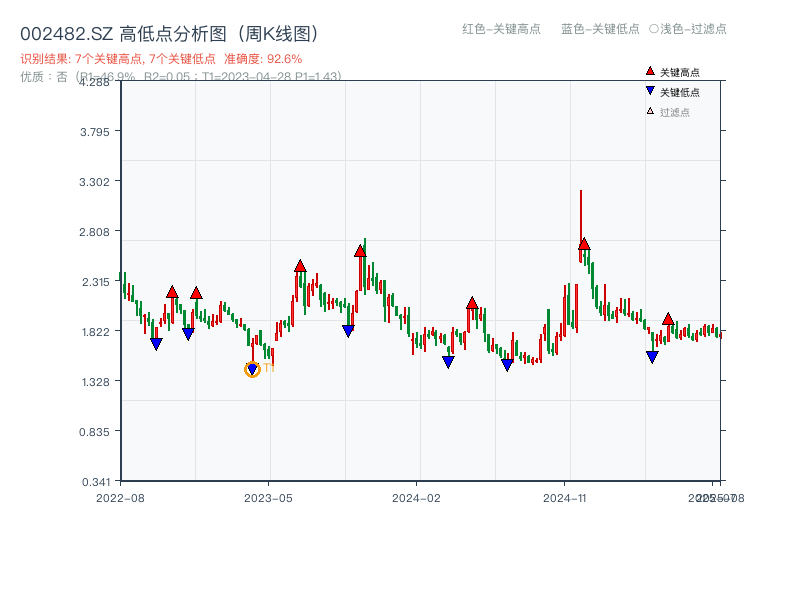This screenshot has width=800, height=600.
Task: Select the red key-high triangle around May 2024
Action: pos(472,303)
